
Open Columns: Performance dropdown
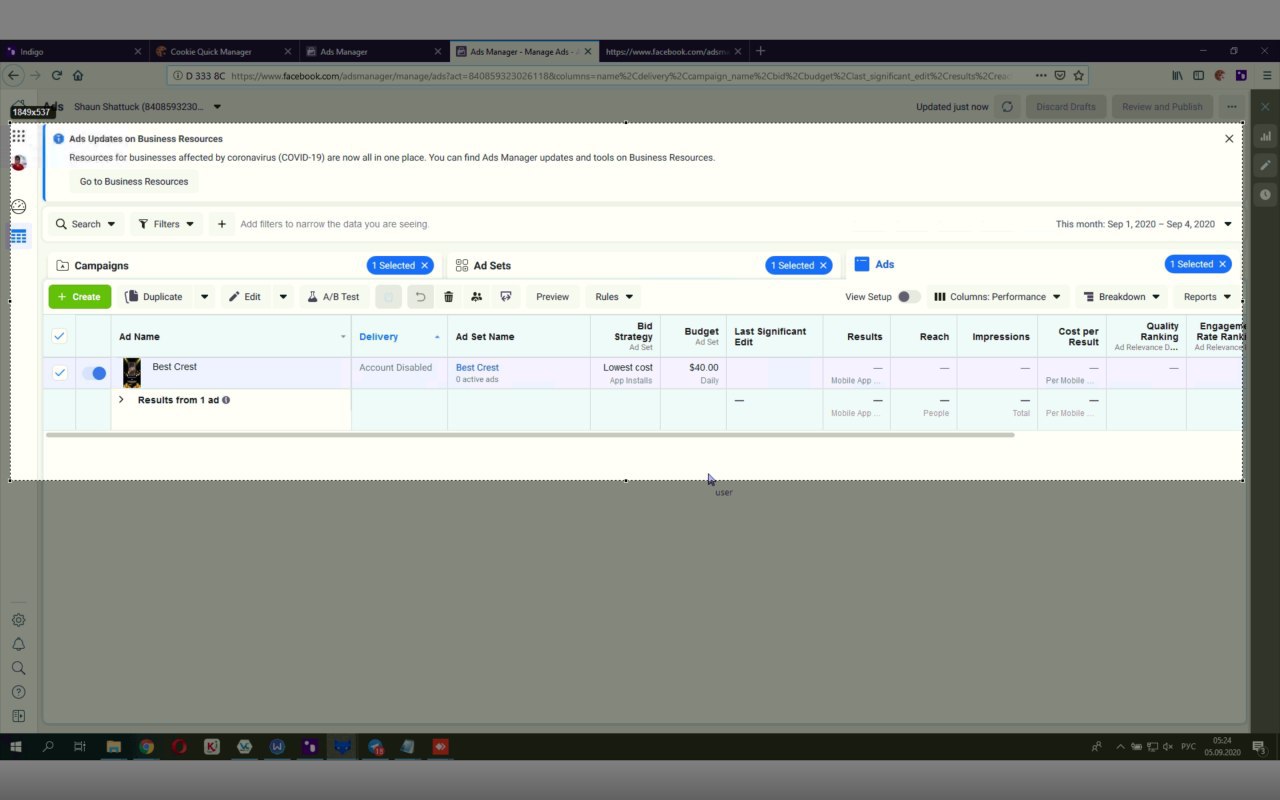click(997, 297)
